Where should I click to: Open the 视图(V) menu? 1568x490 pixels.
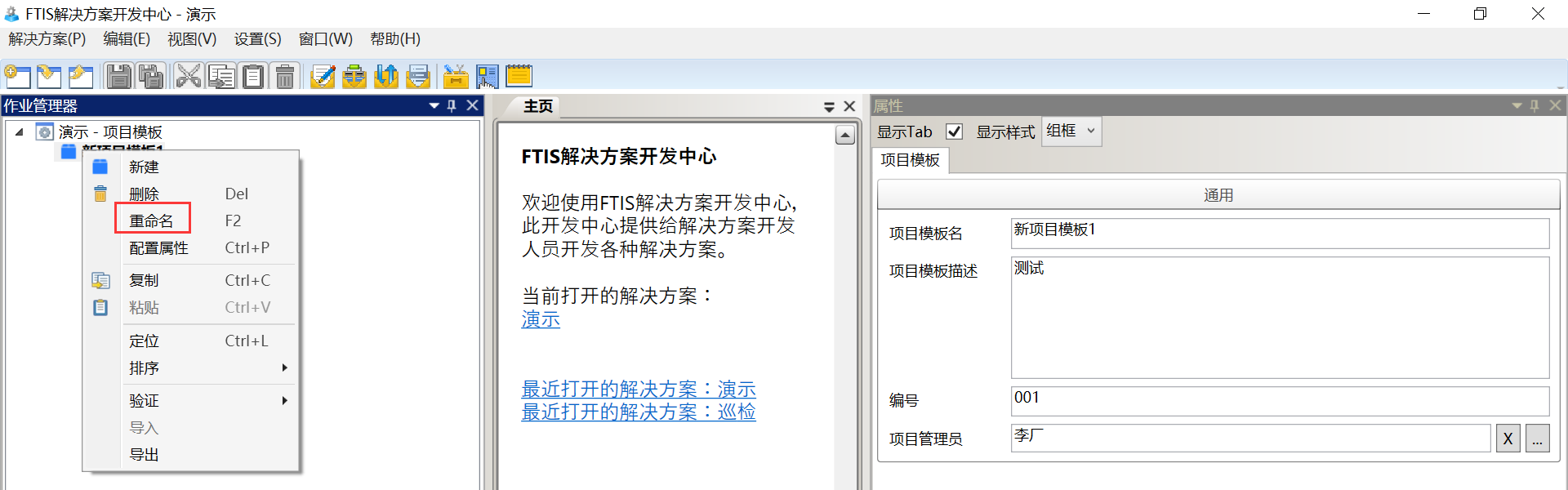(x=192, y=39)
